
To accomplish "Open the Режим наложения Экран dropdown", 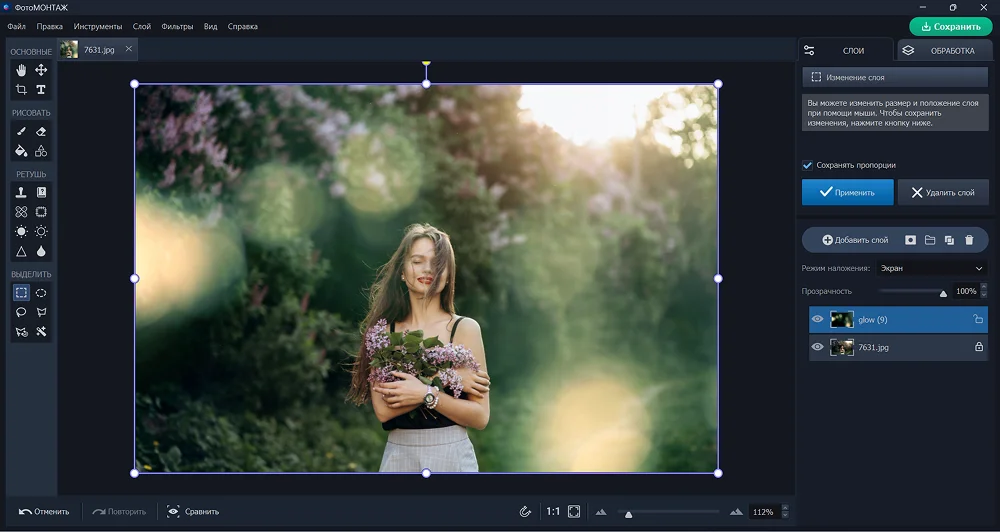I will [932, 269].
